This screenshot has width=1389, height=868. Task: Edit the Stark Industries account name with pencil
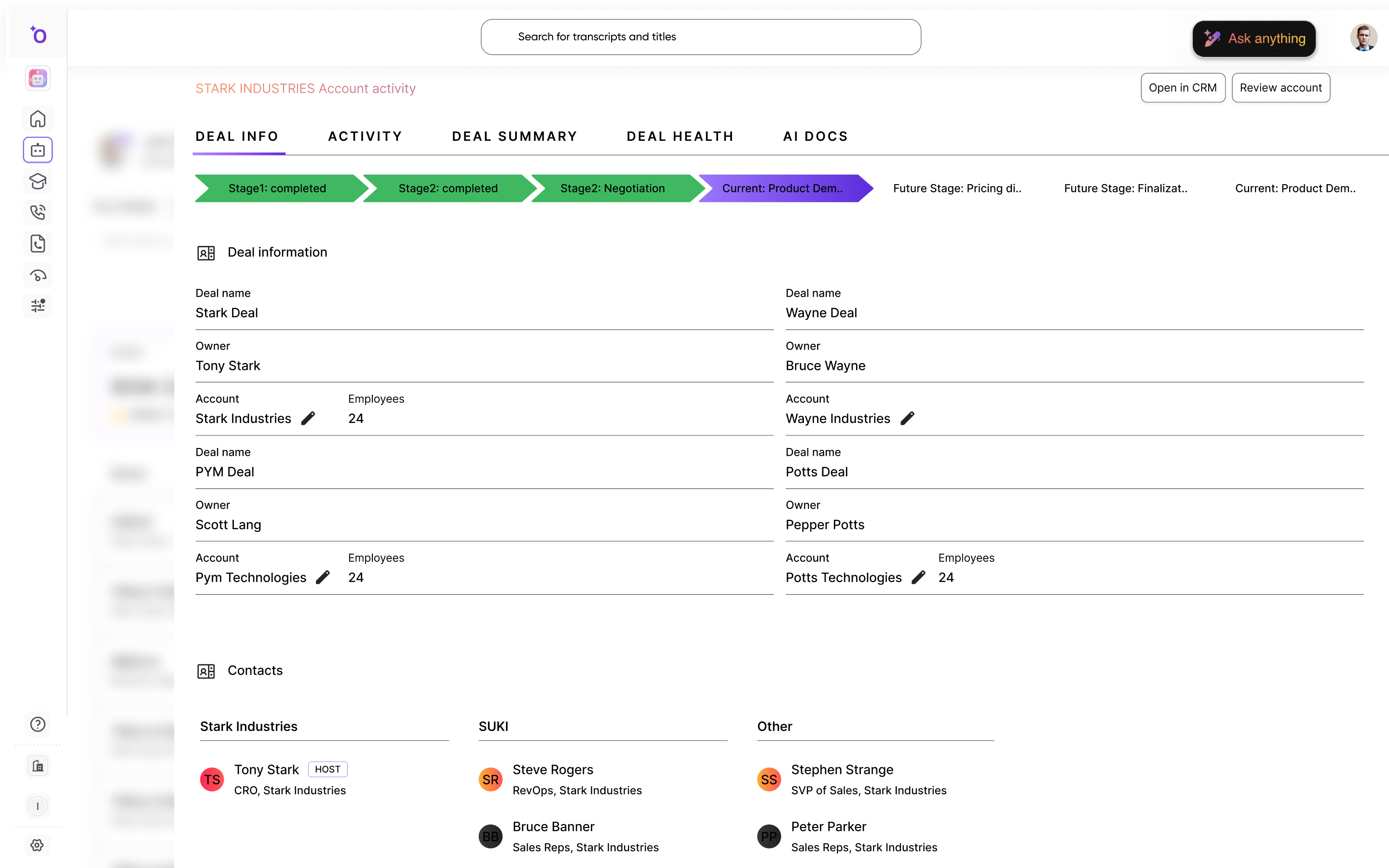308,418
